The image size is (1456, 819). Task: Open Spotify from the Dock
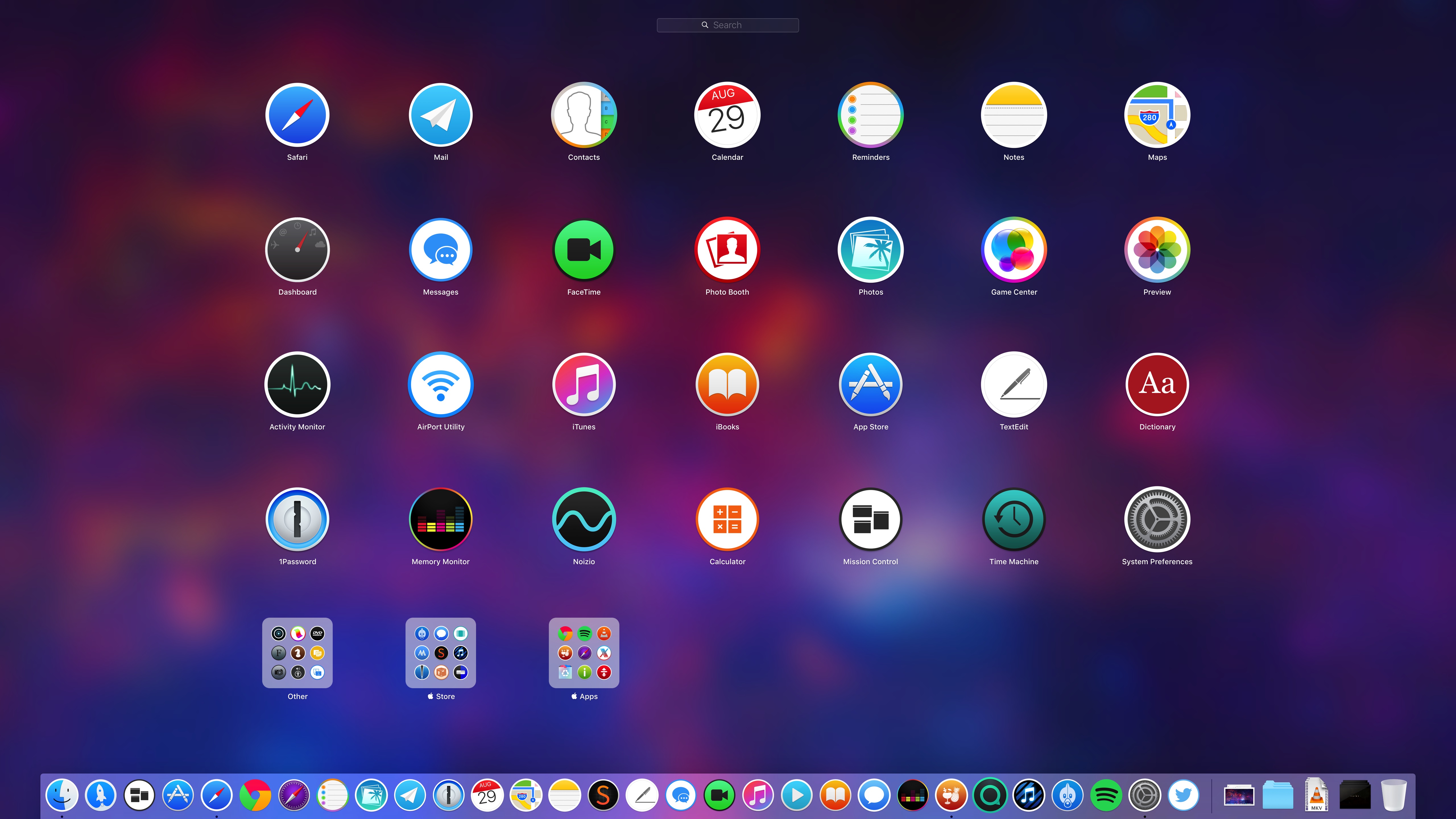point(1106,795)
